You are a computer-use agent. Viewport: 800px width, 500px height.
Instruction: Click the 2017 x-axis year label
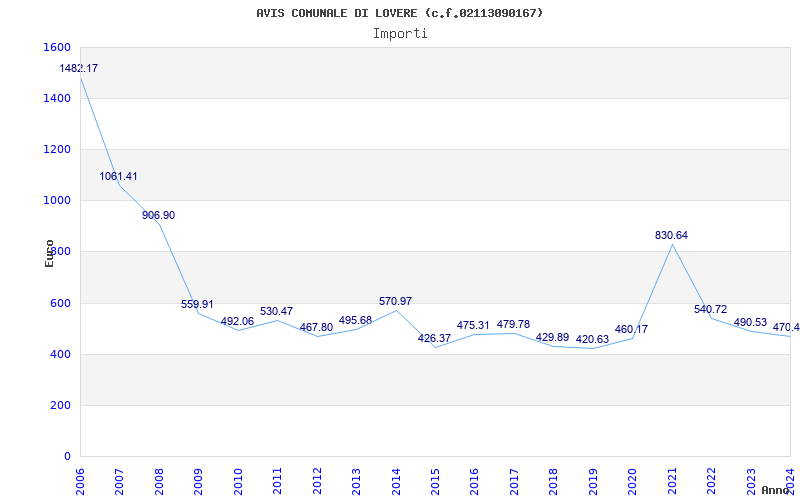click(514, 480)
